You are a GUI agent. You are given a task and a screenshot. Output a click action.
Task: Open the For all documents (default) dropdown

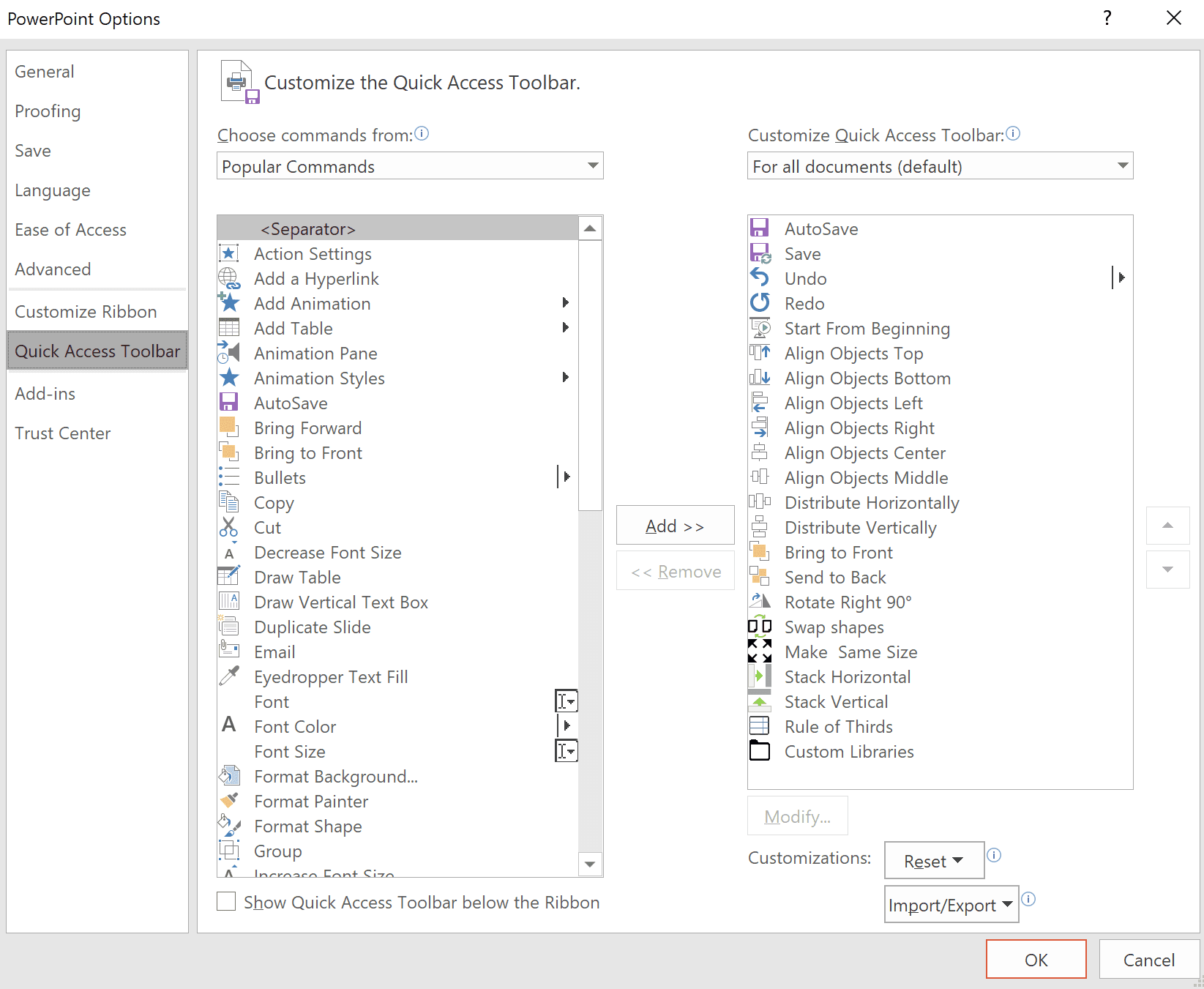click(941, 166)
